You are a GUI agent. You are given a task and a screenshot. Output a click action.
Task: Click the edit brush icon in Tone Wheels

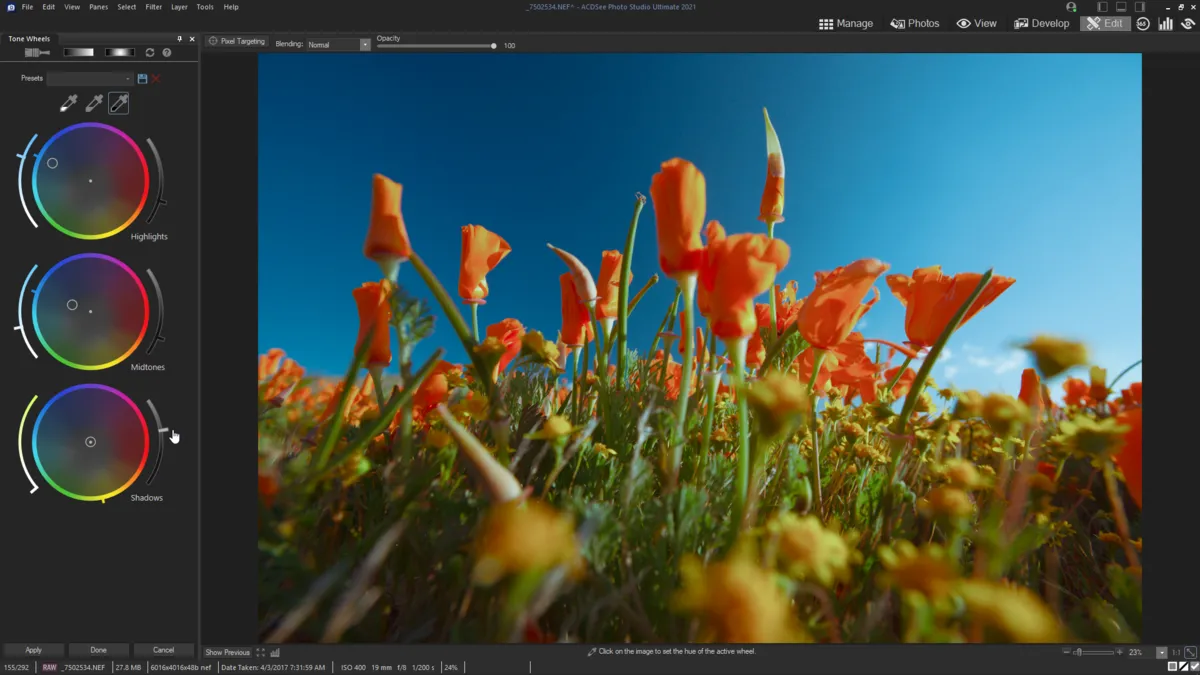37,53
